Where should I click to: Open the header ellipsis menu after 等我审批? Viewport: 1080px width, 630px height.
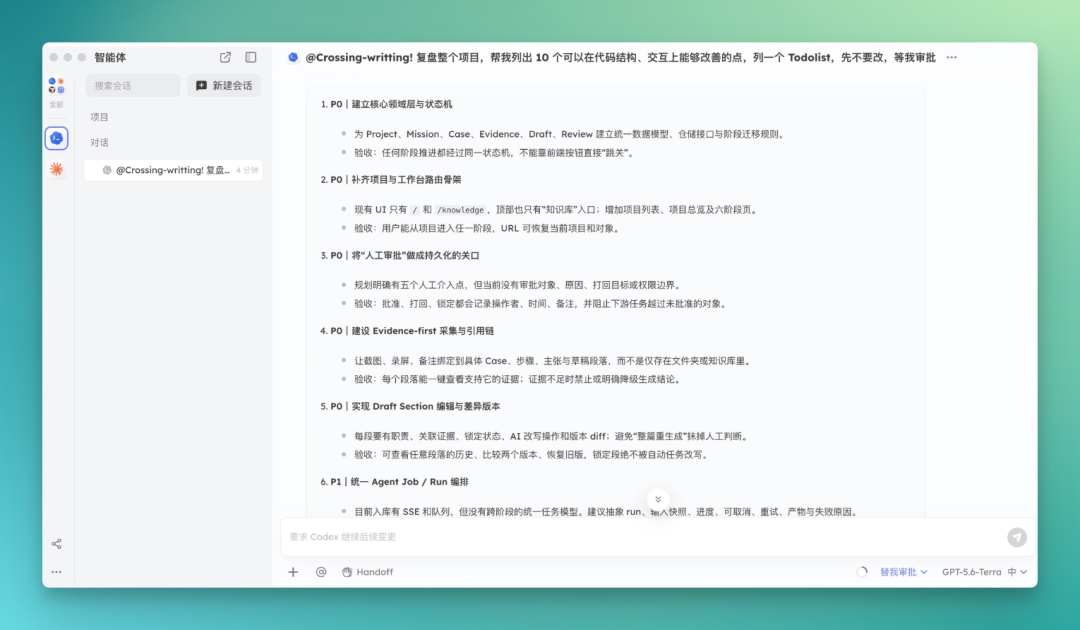(952, 57)
